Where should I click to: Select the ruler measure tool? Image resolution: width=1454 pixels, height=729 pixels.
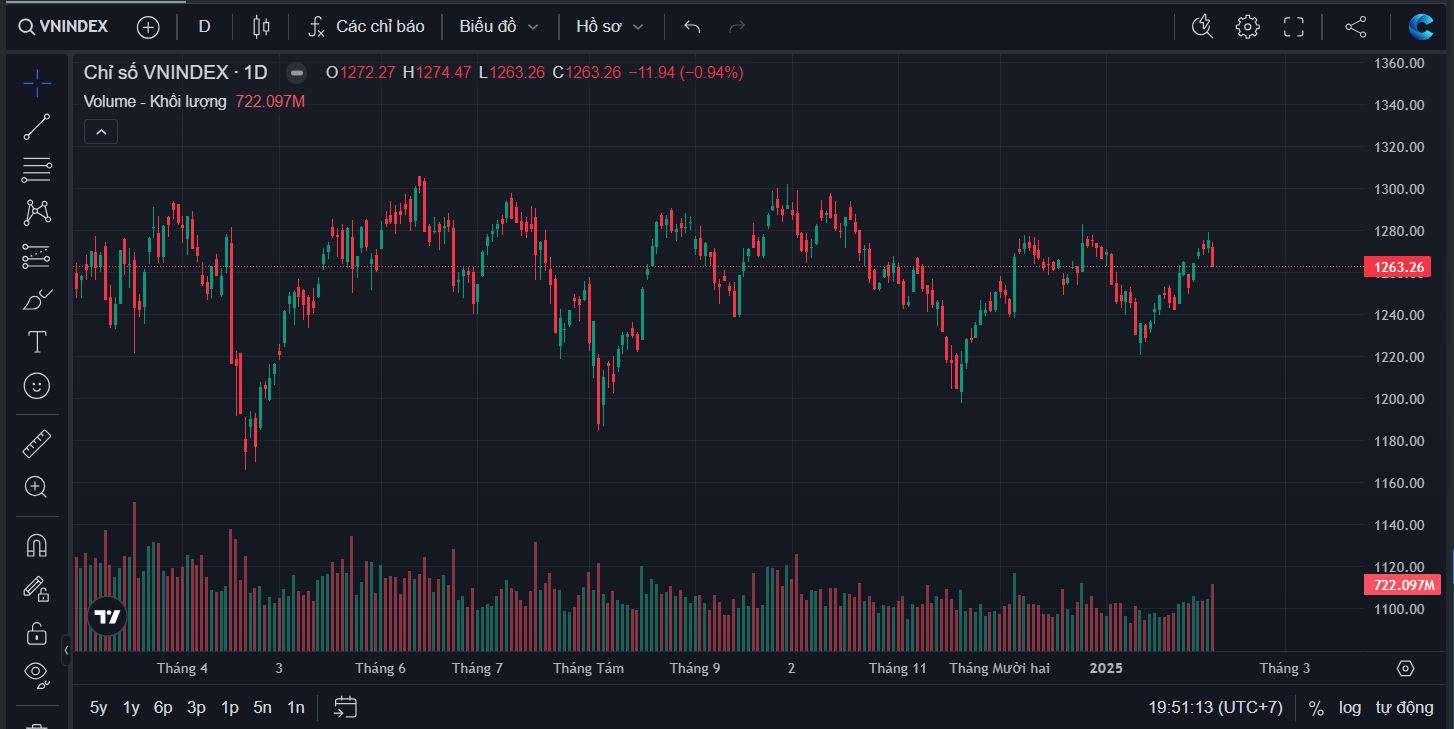(x=37, y=443)
